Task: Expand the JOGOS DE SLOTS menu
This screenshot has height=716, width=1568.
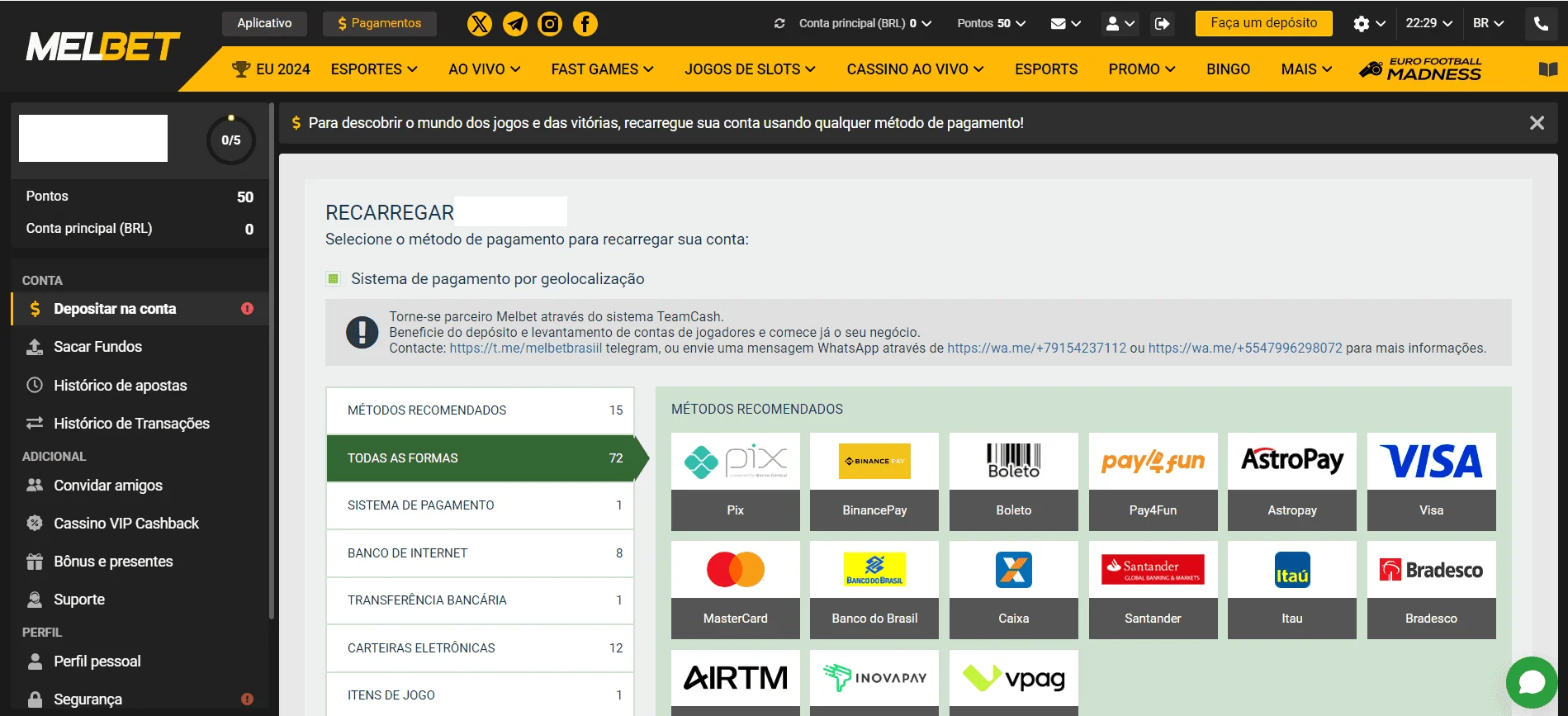Action: pyautogui.click(x=750, y=69)
